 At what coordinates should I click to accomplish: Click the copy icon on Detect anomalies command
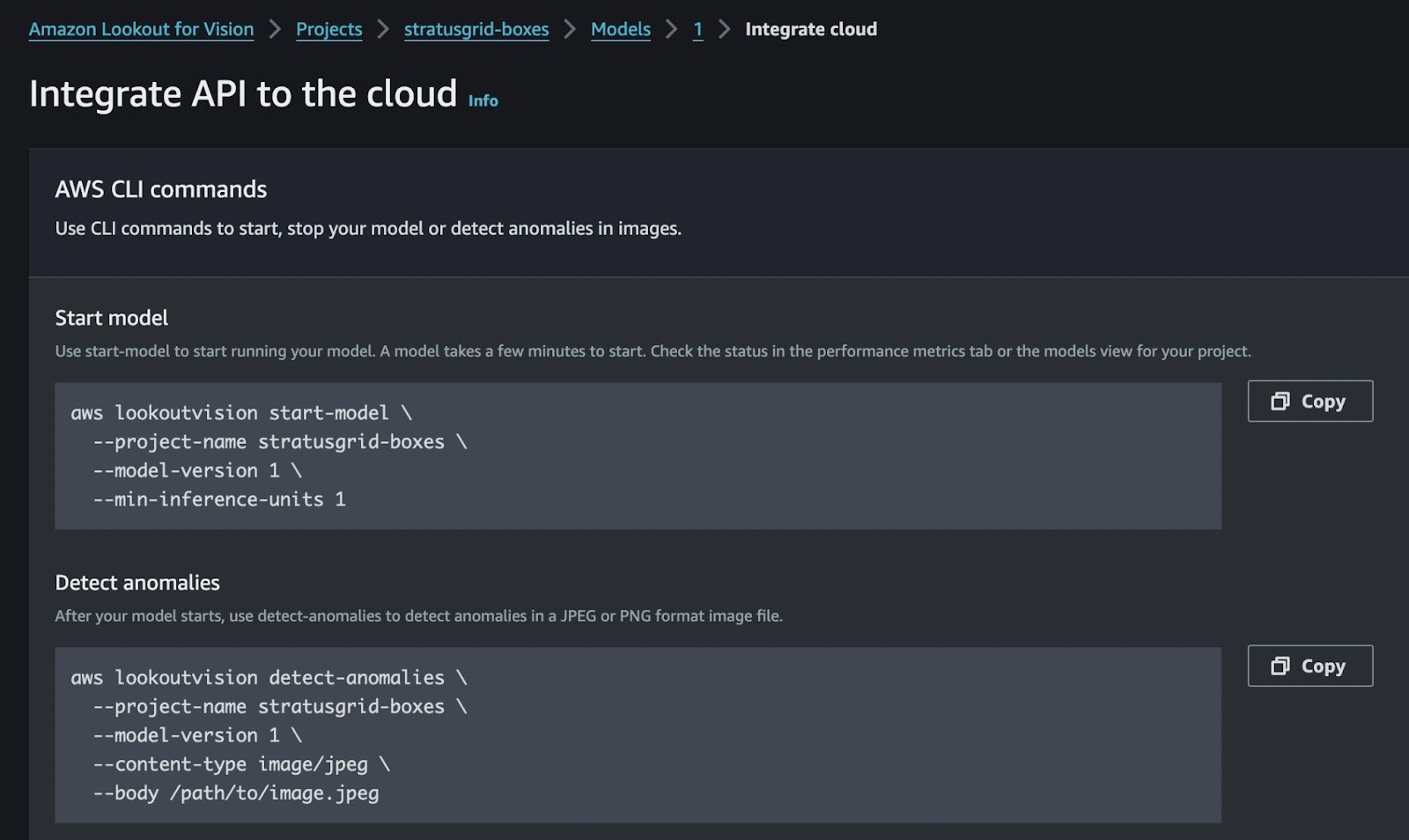coord(1281,666)
